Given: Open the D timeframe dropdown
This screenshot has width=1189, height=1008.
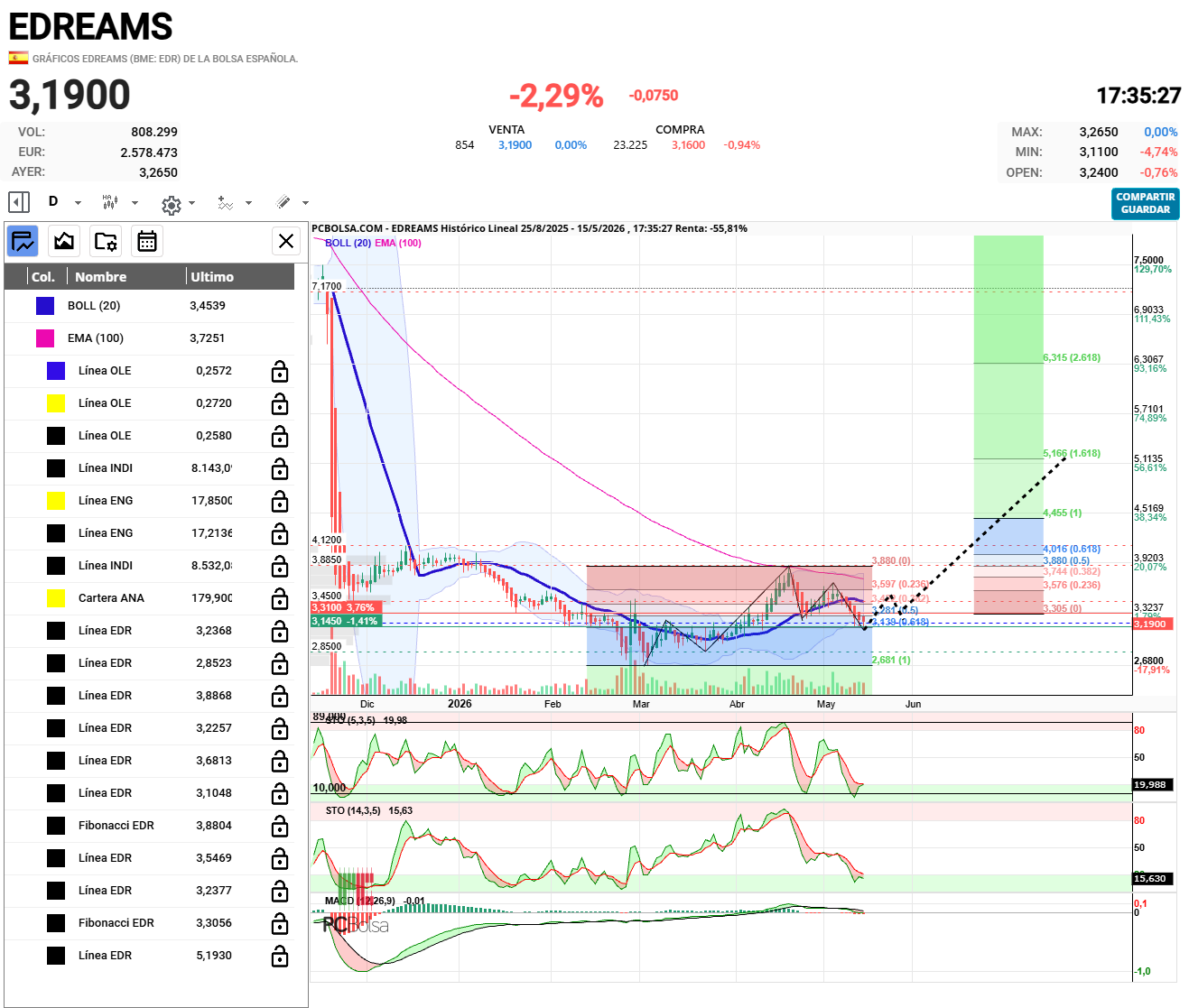Looking at the screenshot, I should pos(64,202).
